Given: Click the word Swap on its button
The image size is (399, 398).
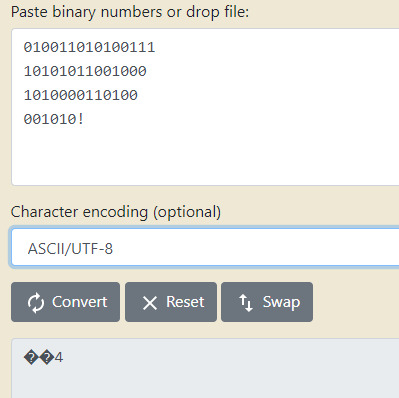Looking at the screenshot, I should 281,302.
